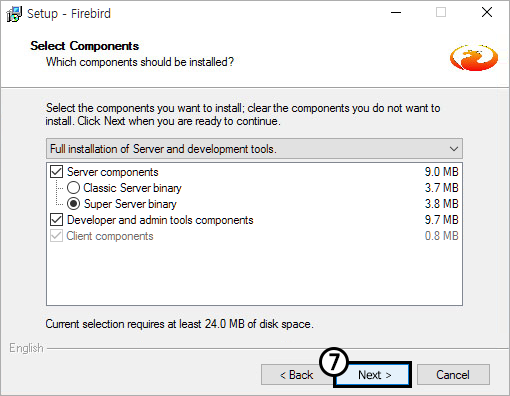This screenshot has height=396, width=510.
Task: Go Back to previous setup page
Action: 296,375
